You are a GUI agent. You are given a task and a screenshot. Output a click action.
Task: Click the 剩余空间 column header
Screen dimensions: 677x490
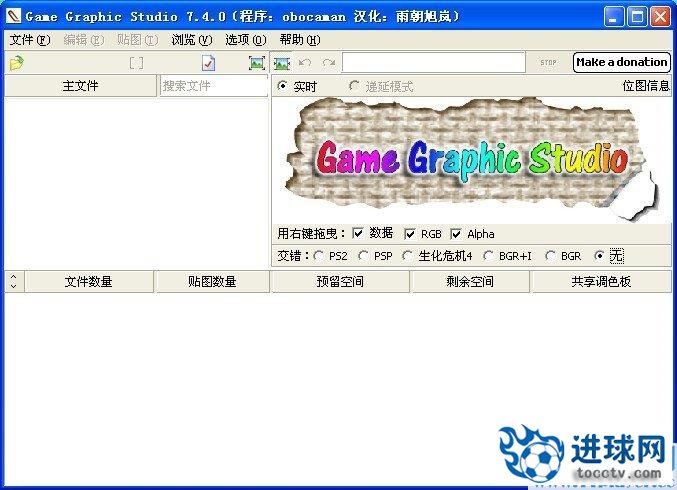(x=470, y=281)
